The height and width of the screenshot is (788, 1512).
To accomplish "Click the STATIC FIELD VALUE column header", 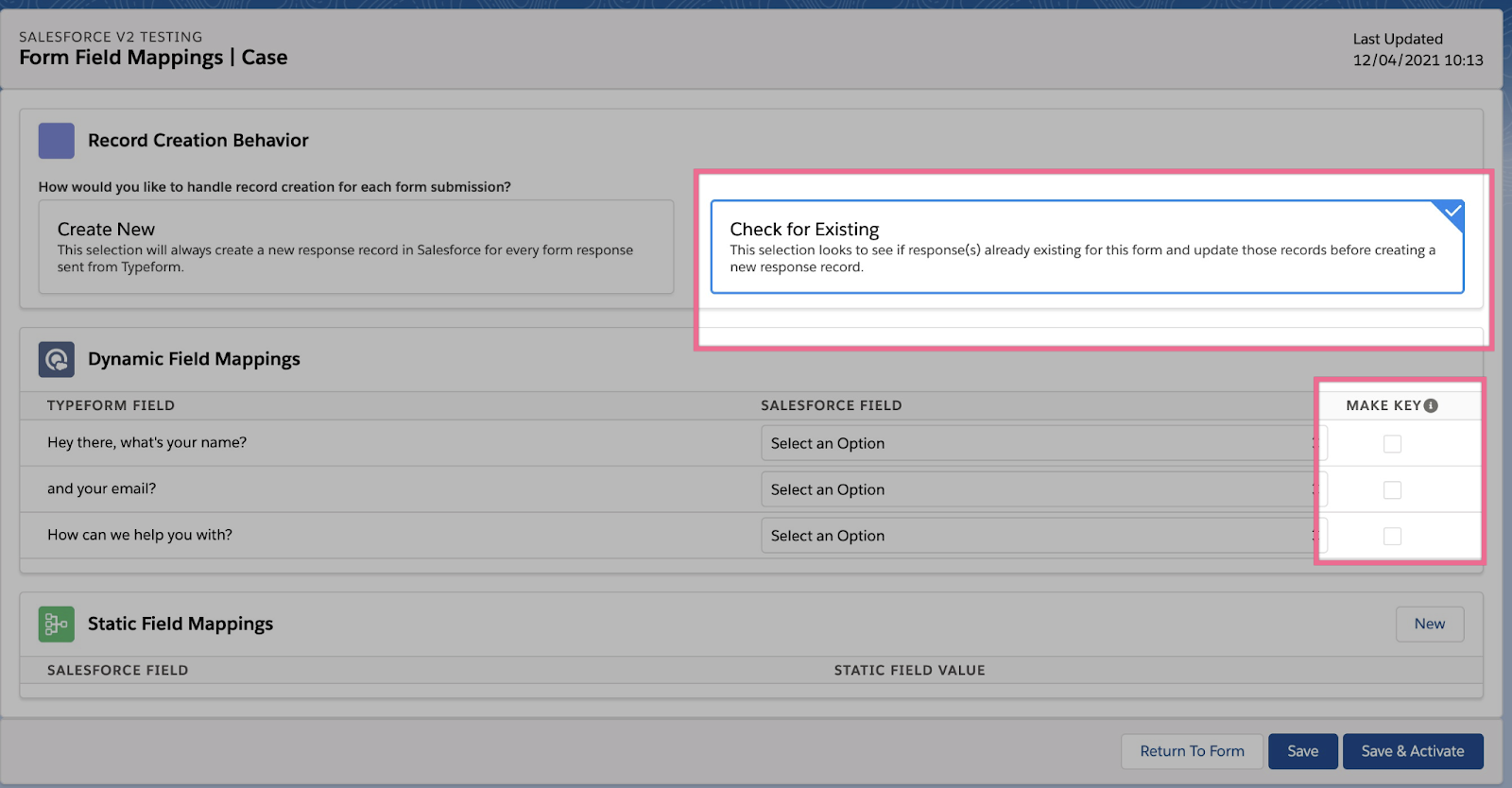I will (x=909, y=670).
